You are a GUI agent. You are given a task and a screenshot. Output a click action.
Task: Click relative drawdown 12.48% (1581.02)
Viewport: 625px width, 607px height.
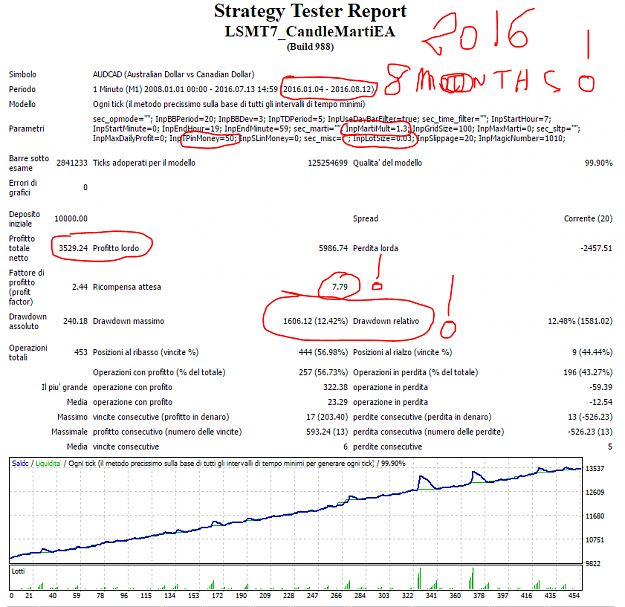(580, 321)
